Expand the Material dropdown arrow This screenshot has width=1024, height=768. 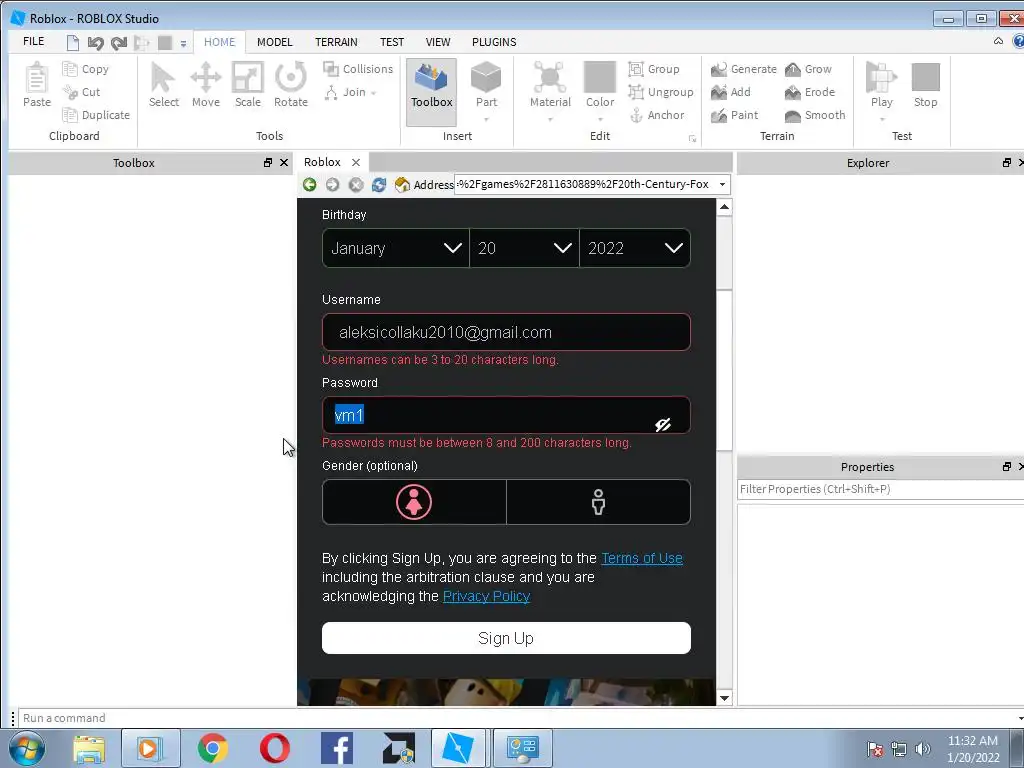550,120
